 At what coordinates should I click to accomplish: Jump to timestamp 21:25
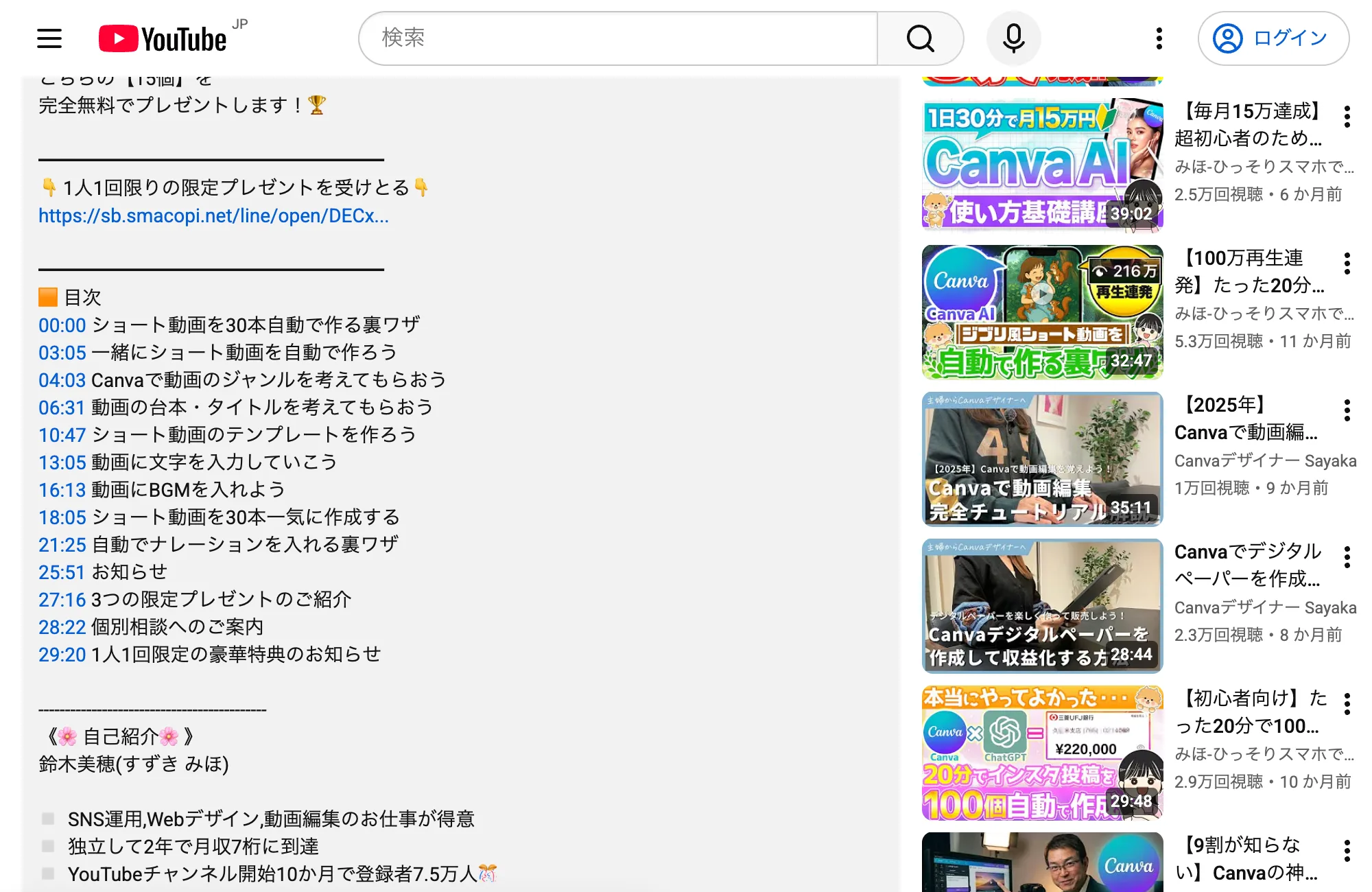tap(62, 545)
